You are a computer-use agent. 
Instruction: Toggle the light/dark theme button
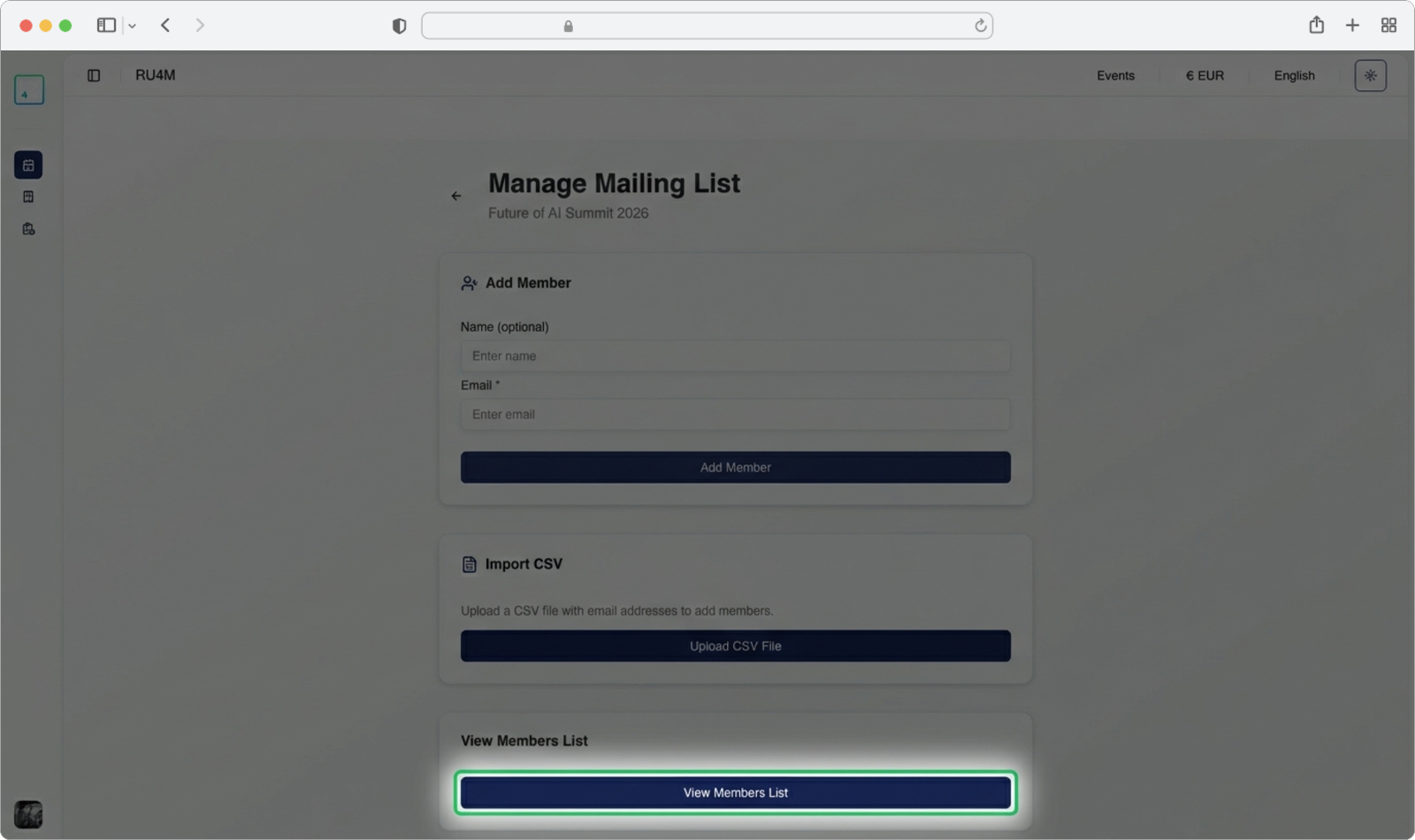pos(1370,76)
